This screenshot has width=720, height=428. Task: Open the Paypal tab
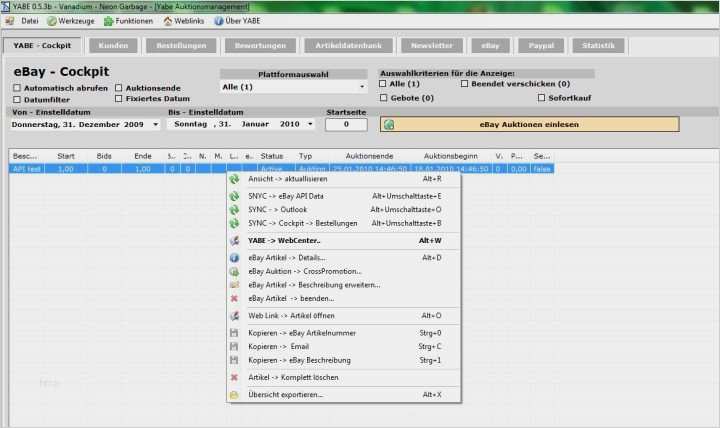[x=541, y=45]
